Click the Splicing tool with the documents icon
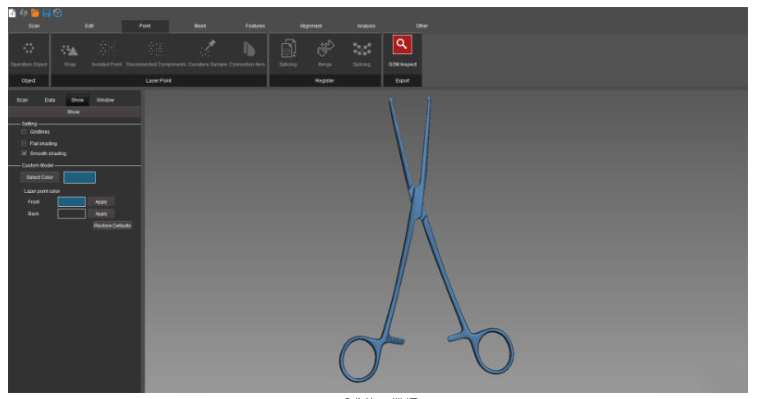758x399 pixels. pos(288,53)
